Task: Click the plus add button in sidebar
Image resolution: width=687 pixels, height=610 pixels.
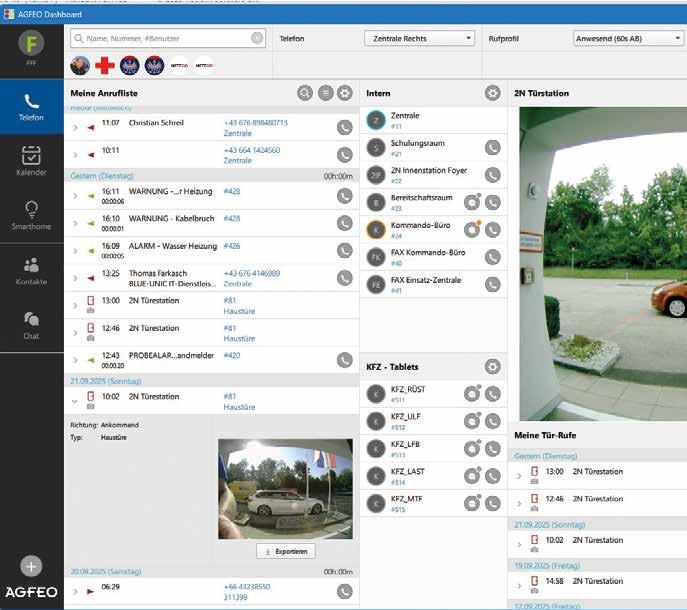Action: (31, 566)
